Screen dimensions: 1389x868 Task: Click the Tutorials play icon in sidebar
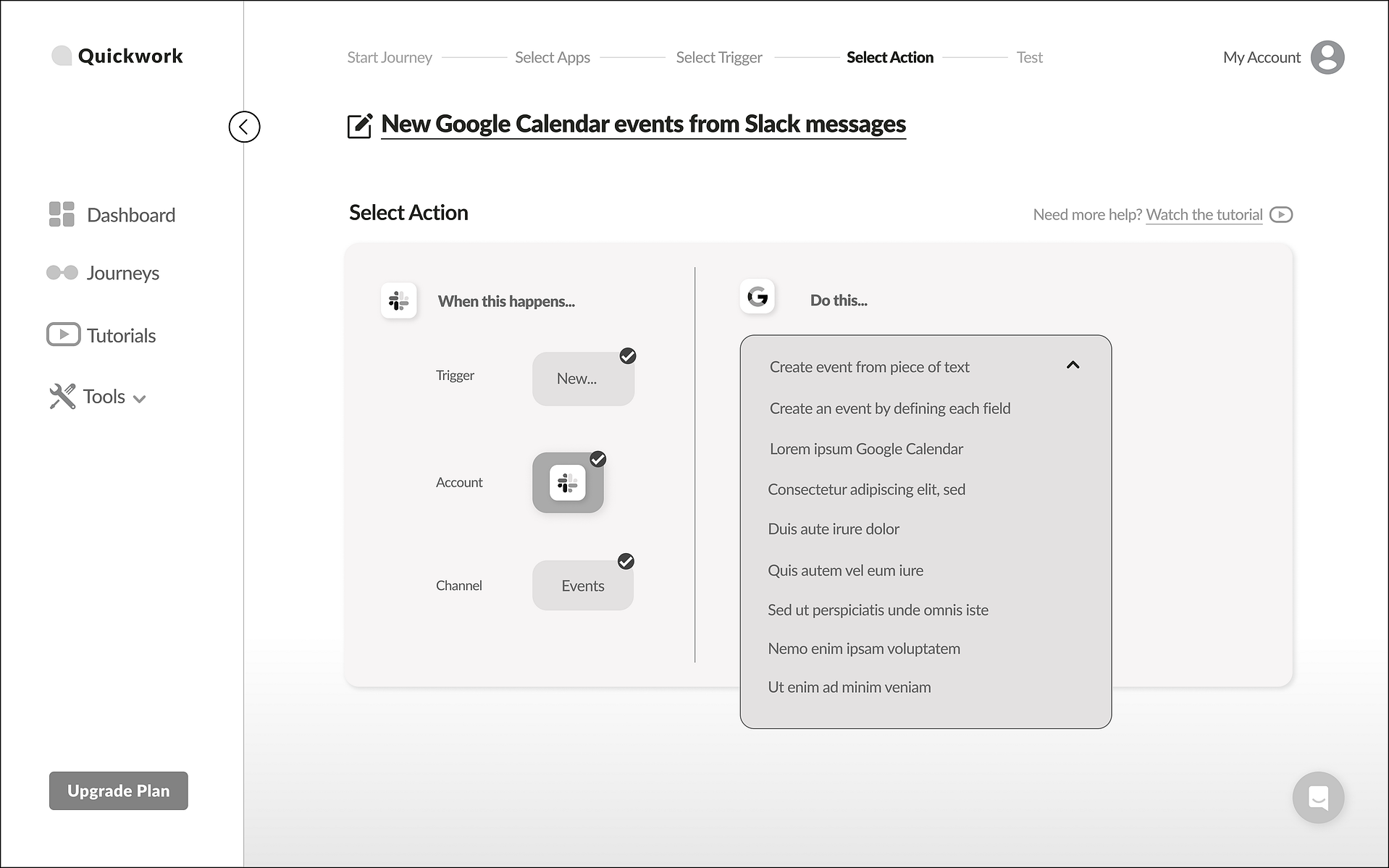click(64, 334)
